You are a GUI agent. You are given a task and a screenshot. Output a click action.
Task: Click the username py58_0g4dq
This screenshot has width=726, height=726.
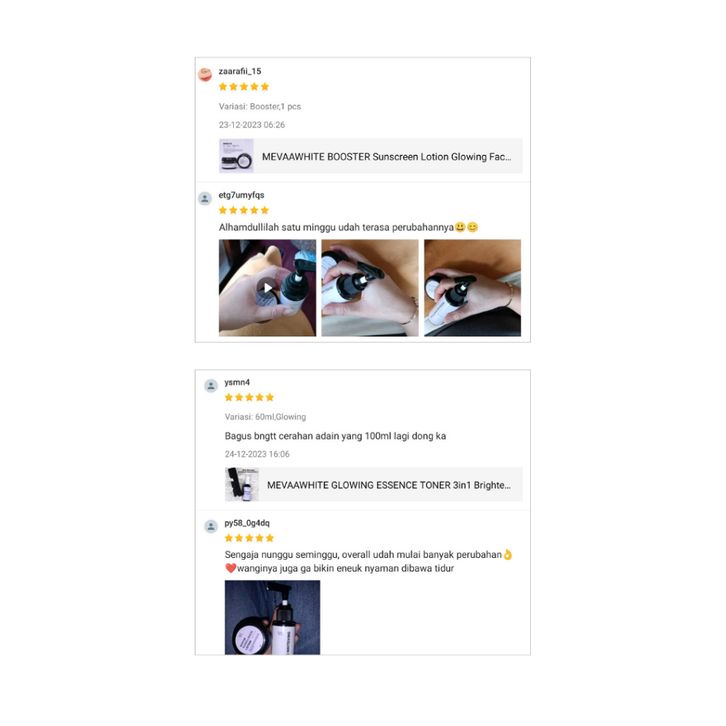247,523
